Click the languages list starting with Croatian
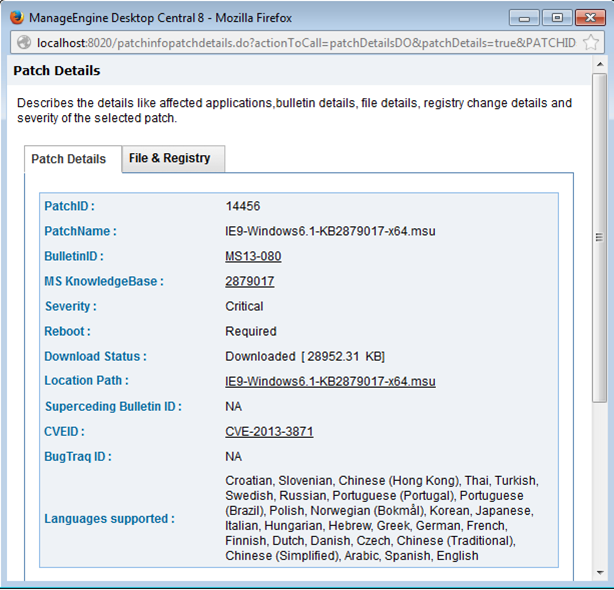This screenshot has width=614, height=590. (382, 518)
